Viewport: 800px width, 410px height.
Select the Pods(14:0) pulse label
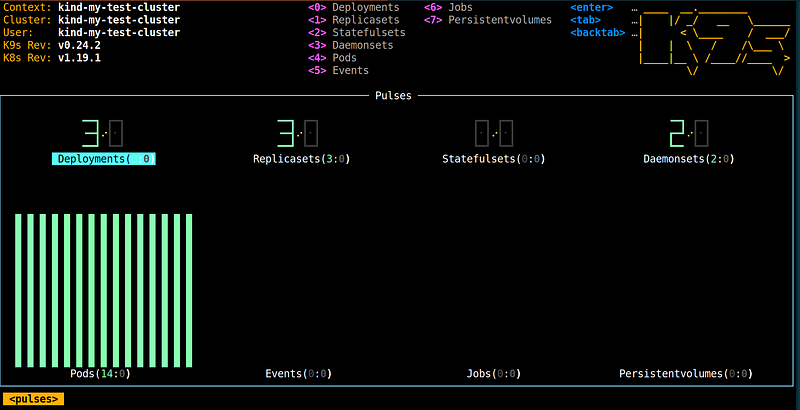click(x=101, y=374)
